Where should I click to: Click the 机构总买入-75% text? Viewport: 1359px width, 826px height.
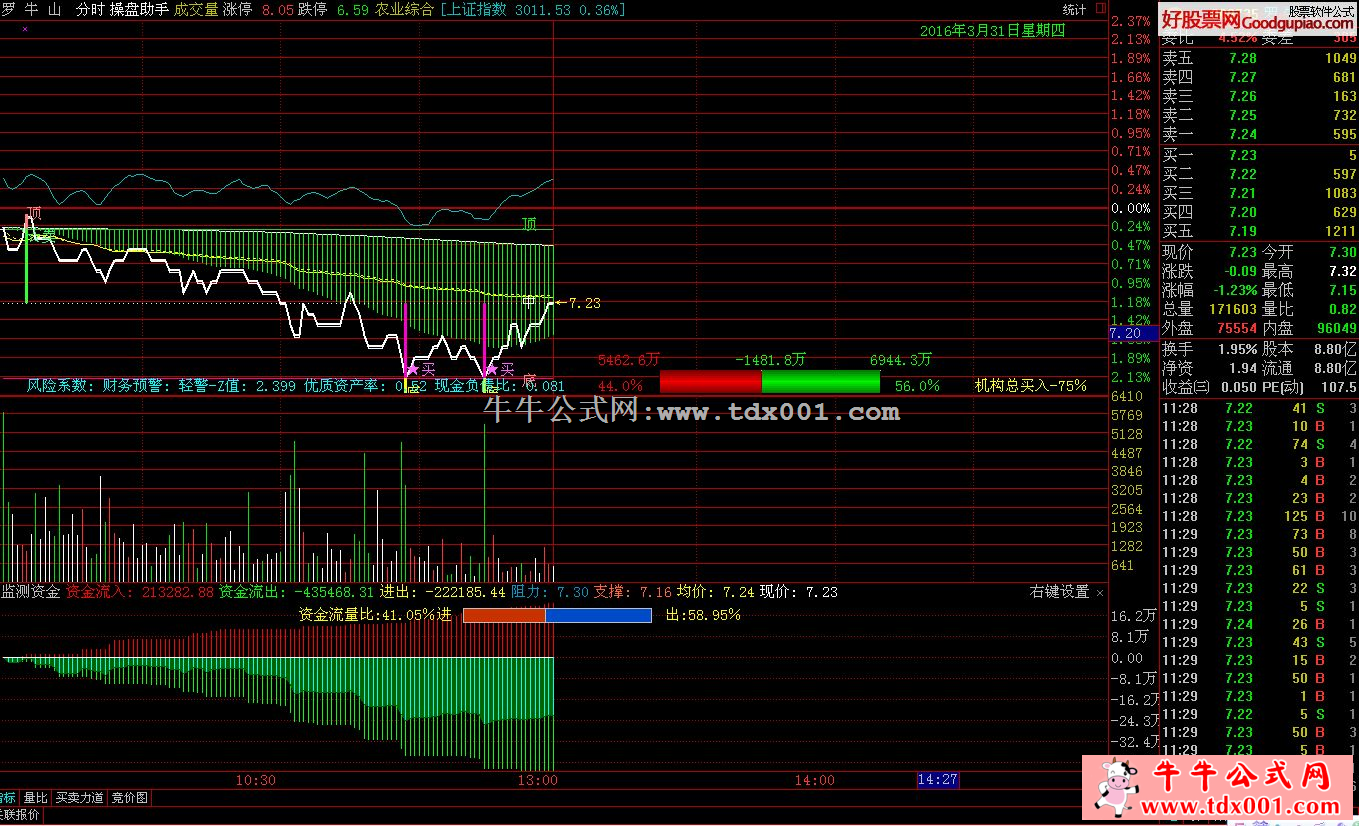coord(1031,385)
